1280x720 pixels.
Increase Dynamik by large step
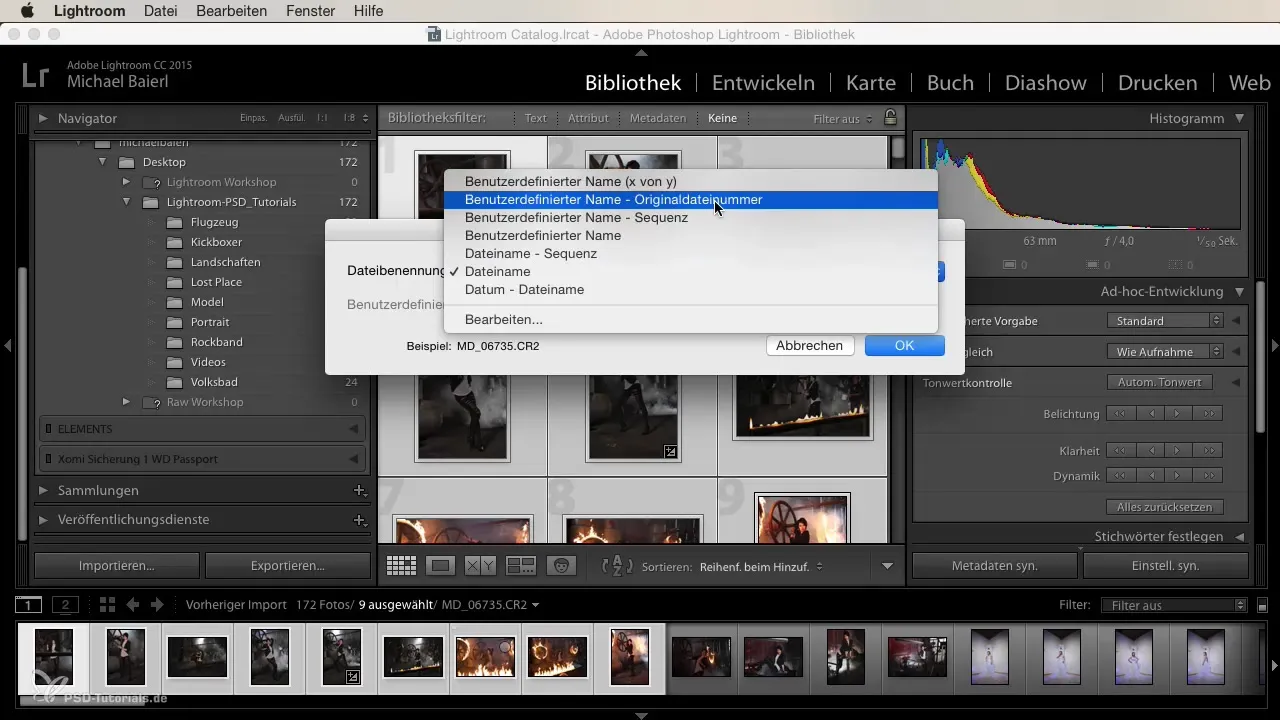pos(1209,476)
